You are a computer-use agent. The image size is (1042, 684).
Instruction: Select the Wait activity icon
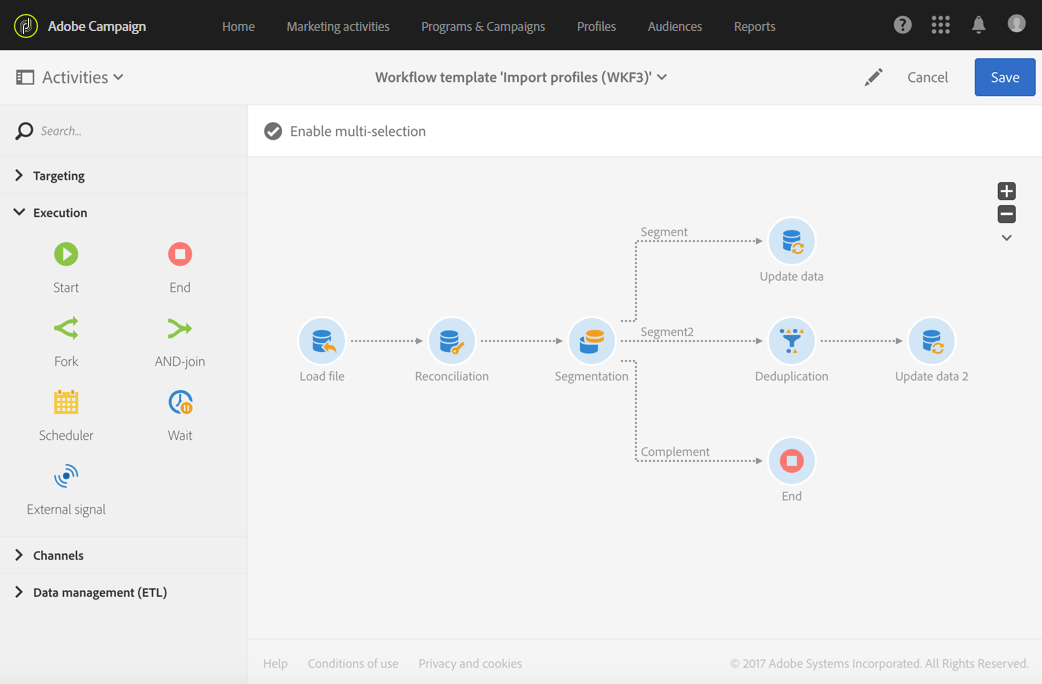179,402
